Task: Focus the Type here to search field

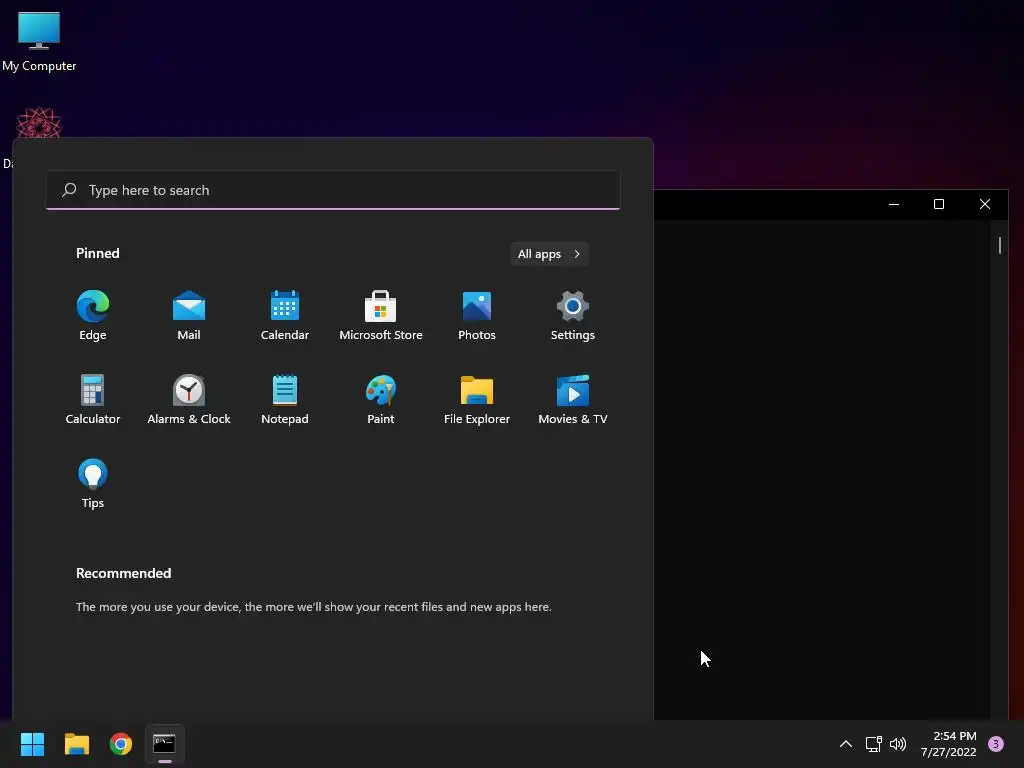Action: [x=333, y=190]
